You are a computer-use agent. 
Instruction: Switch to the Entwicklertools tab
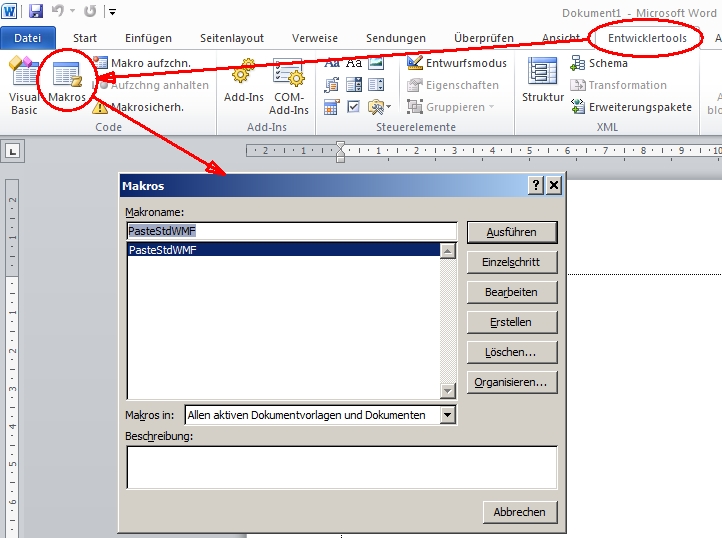[x=647, y=38]
